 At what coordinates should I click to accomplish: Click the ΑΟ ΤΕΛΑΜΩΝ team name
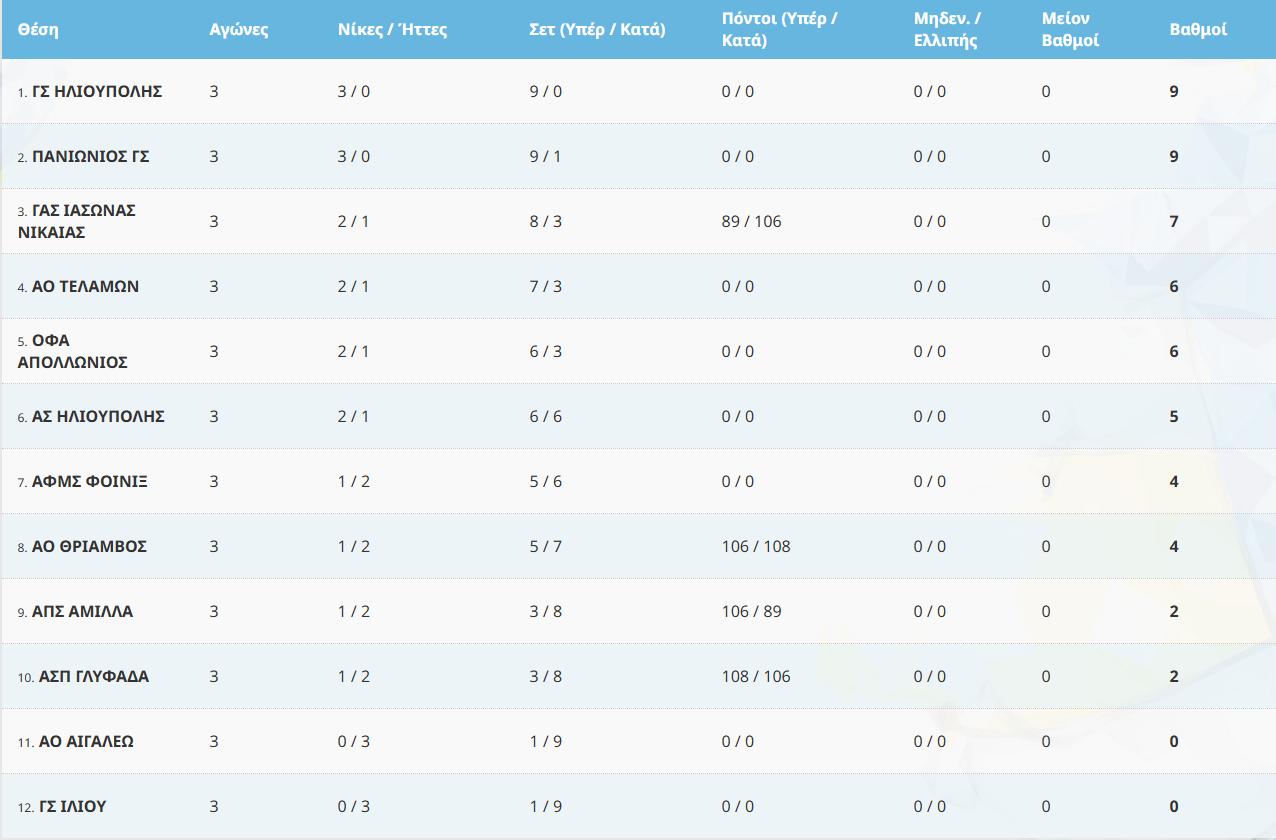point(85,286)
